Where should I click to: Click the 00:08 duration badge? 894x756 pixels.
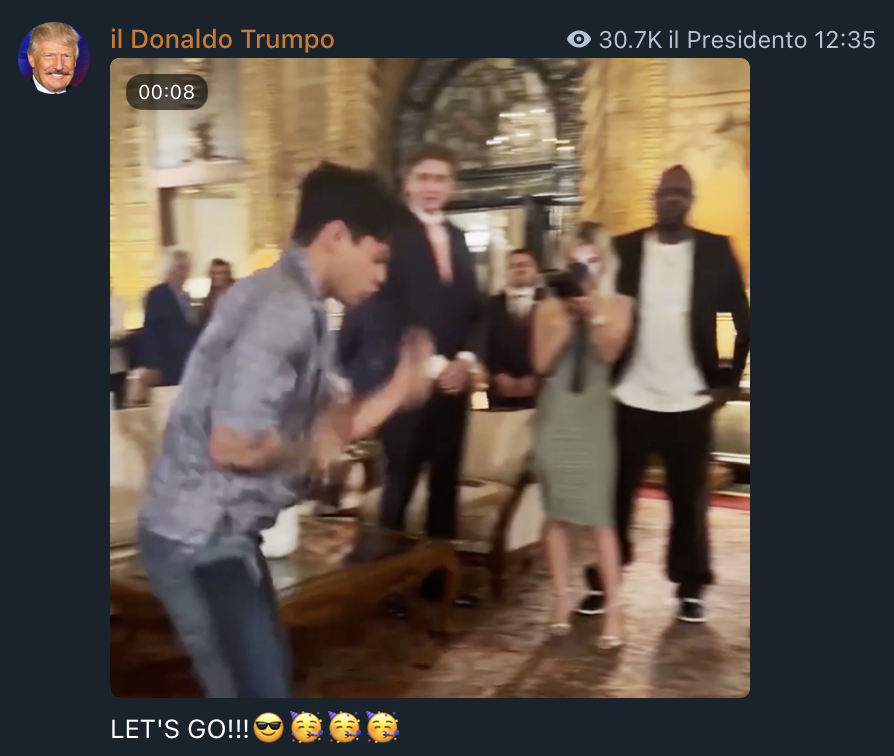point(166,92)
